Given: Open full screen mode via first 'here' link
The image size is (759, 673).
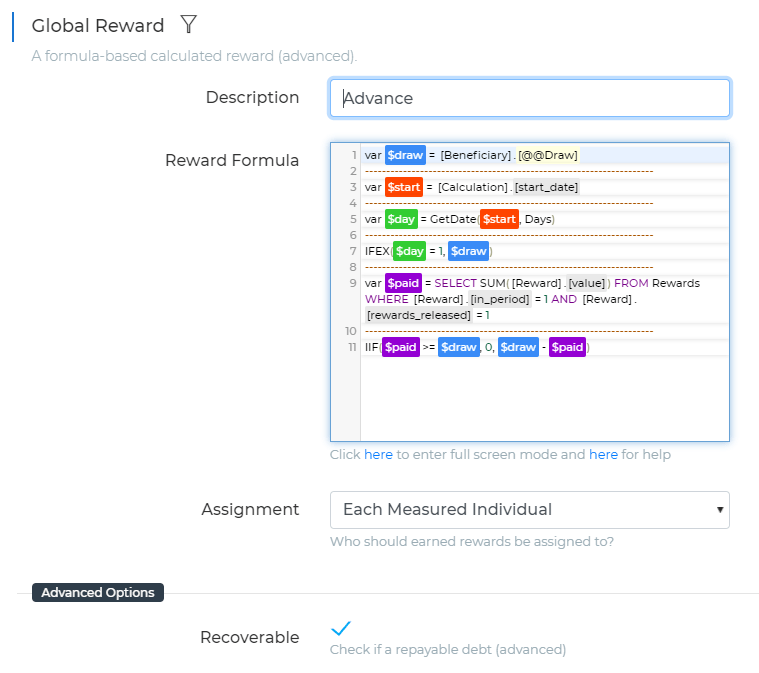Looking at the screenshot, I should (x=378, y=454).
